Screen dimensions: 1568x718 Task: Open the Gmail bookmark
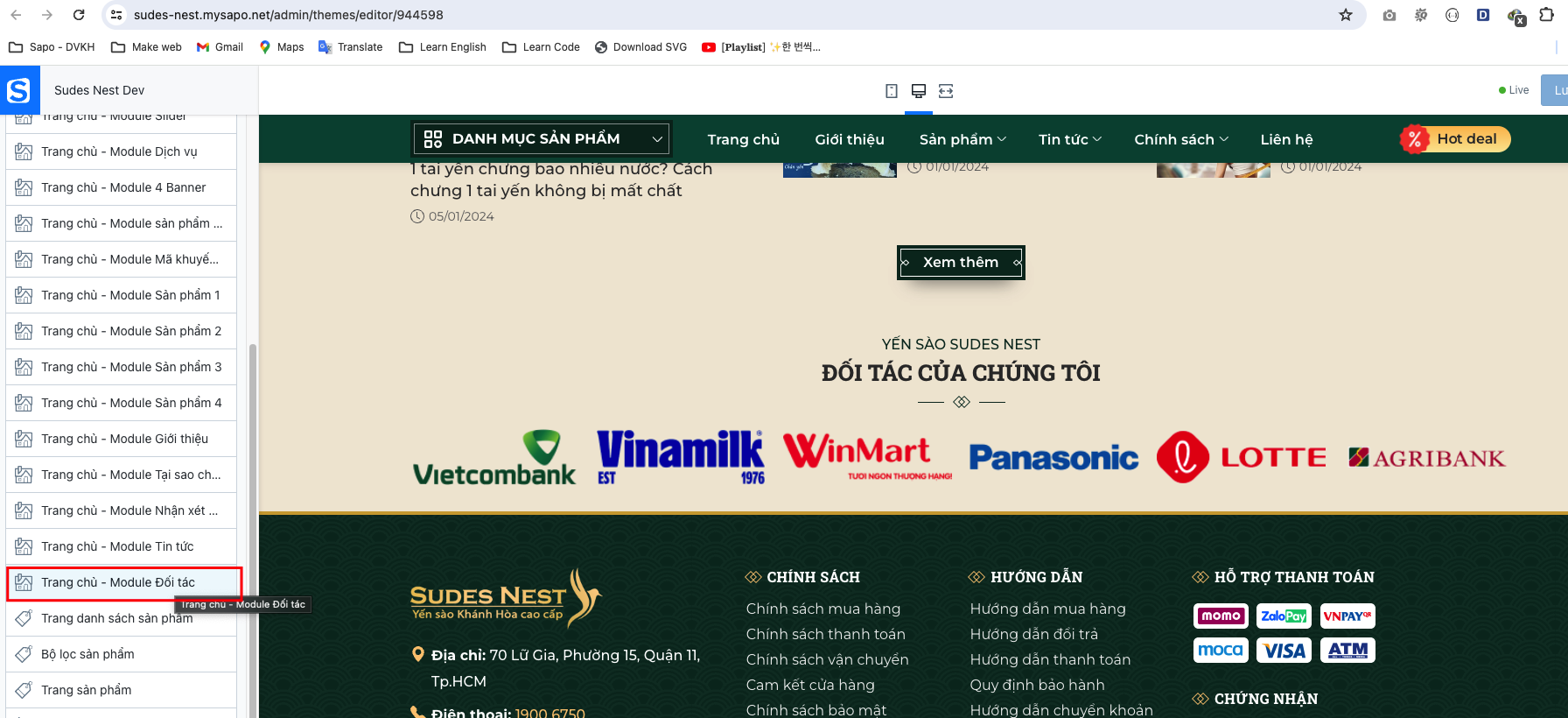(x=220, y=47)
